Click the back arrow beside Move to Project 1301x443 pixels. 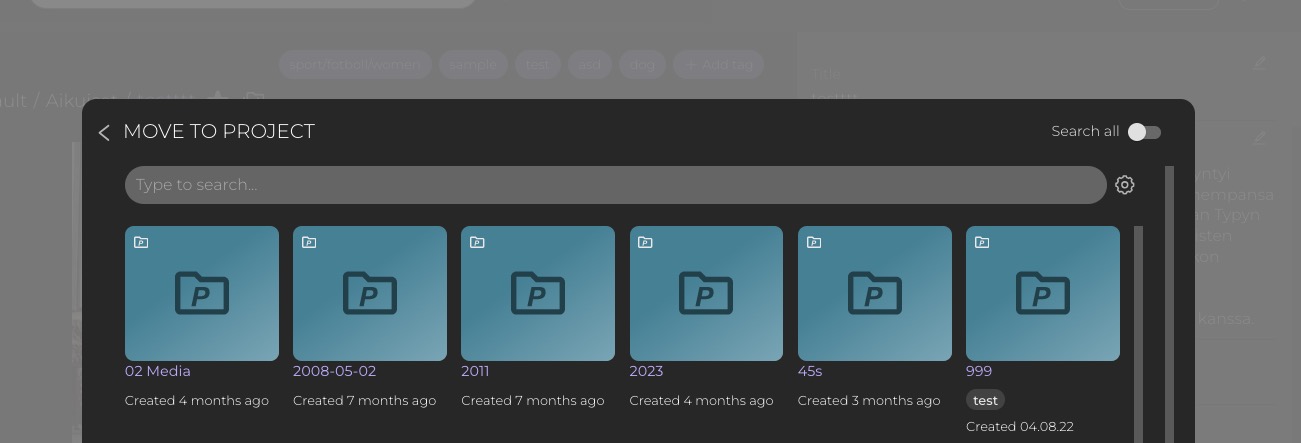[104, 133]
